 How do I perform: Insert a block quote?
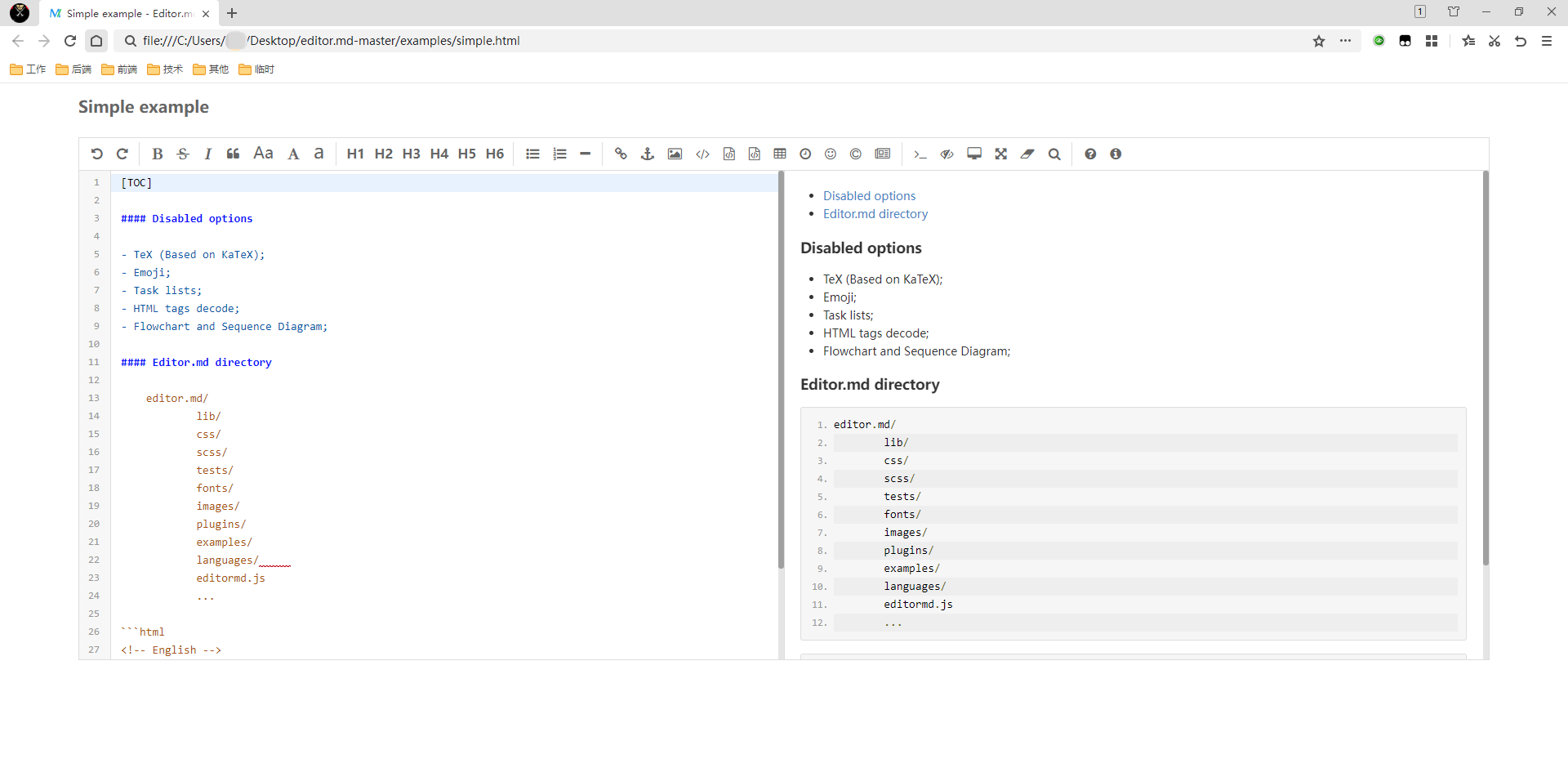[x=234, y=154]
